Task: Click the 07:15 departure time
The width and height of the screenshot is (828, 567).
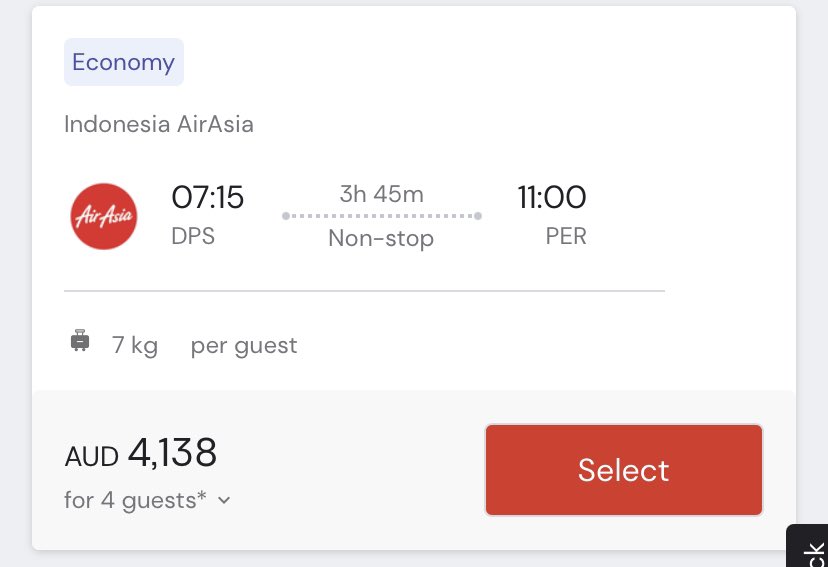Action: click(207, 198)
